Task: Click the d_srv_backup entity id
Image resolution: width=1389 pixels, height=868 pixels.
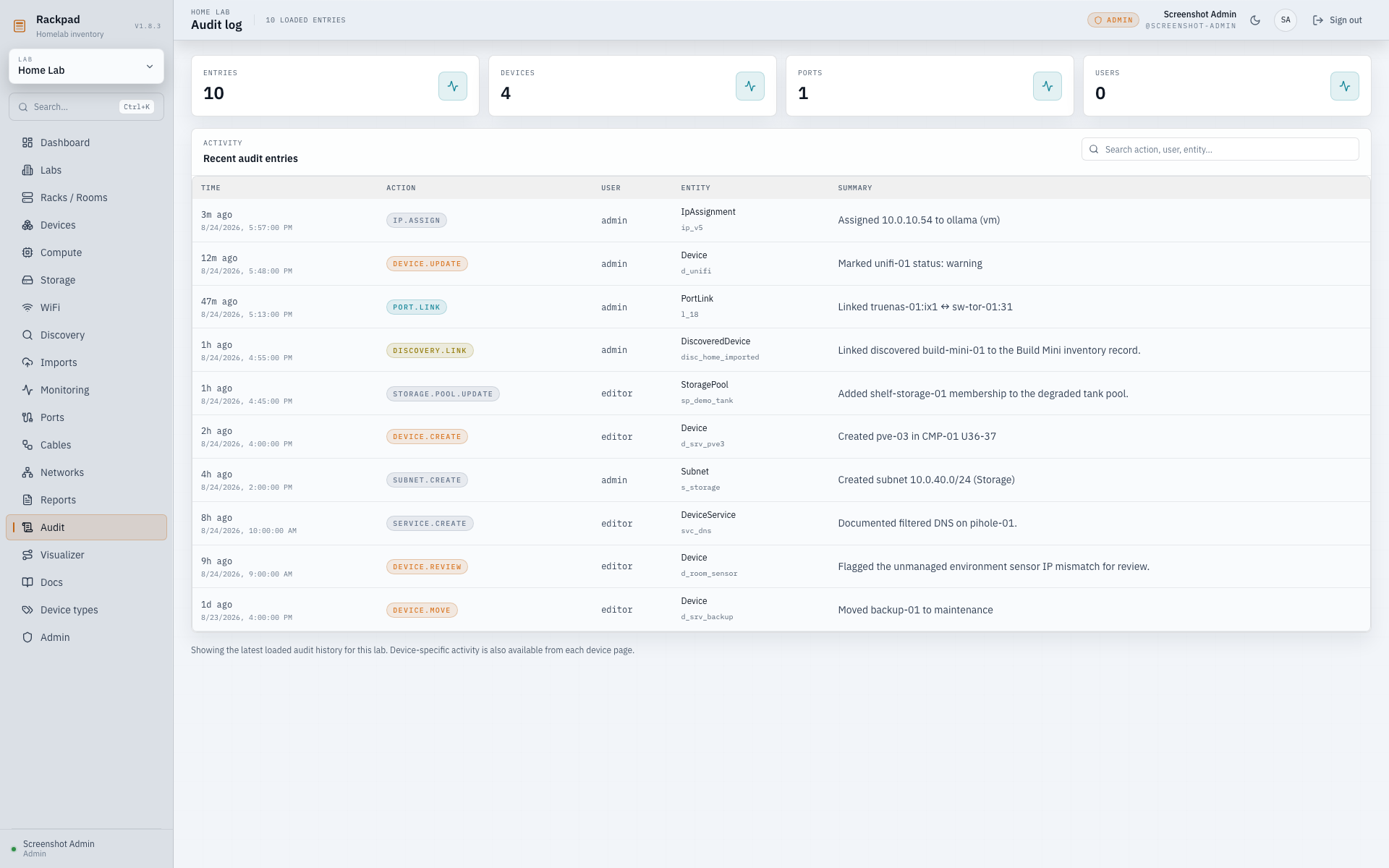Action: (x=707, y=617)
